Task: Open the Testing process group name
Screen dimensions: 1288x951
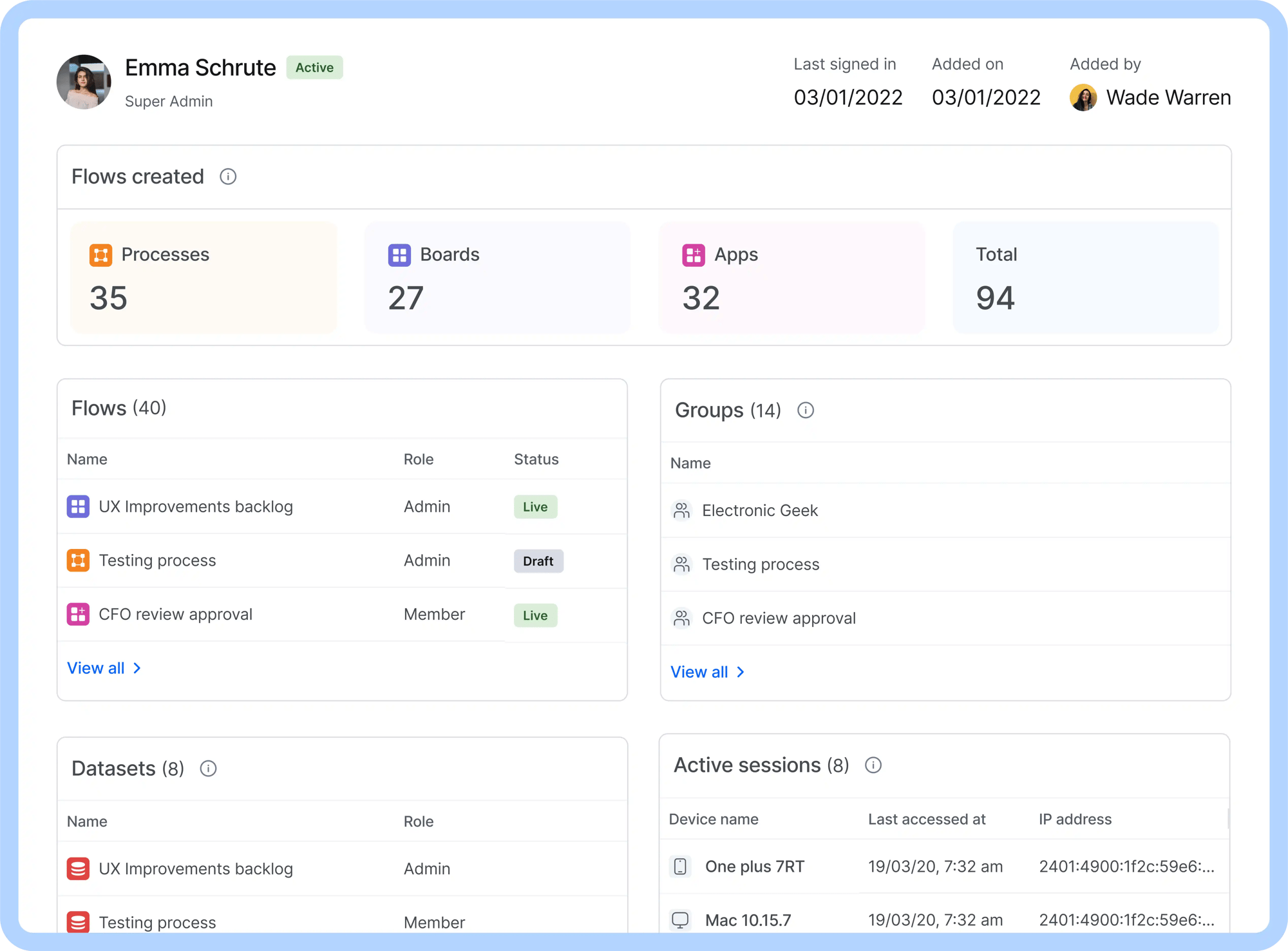Action: (761, 564)
